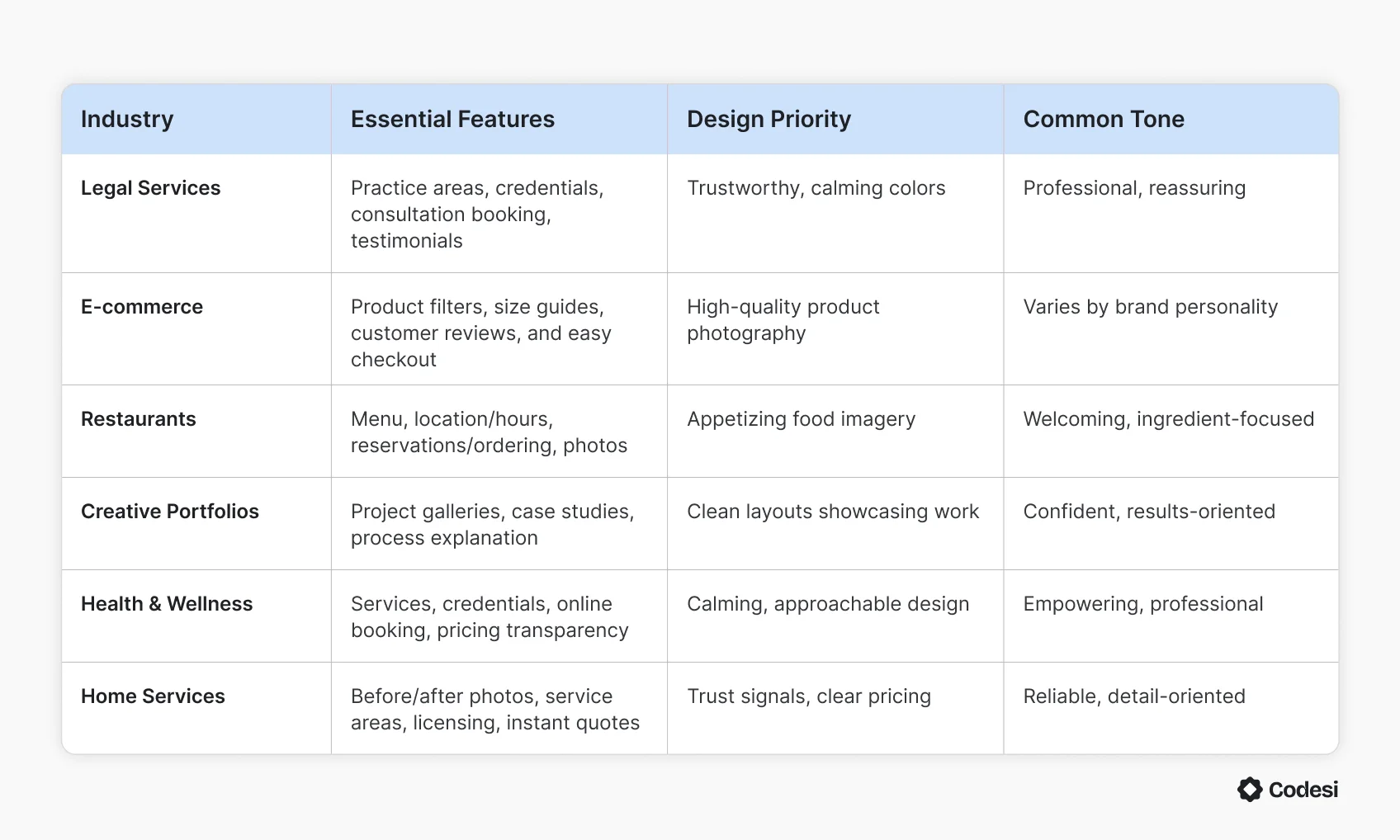Select the 'High-quality product photography' cell
This screenshot has height=840, width=1400.
pos(783,320)
